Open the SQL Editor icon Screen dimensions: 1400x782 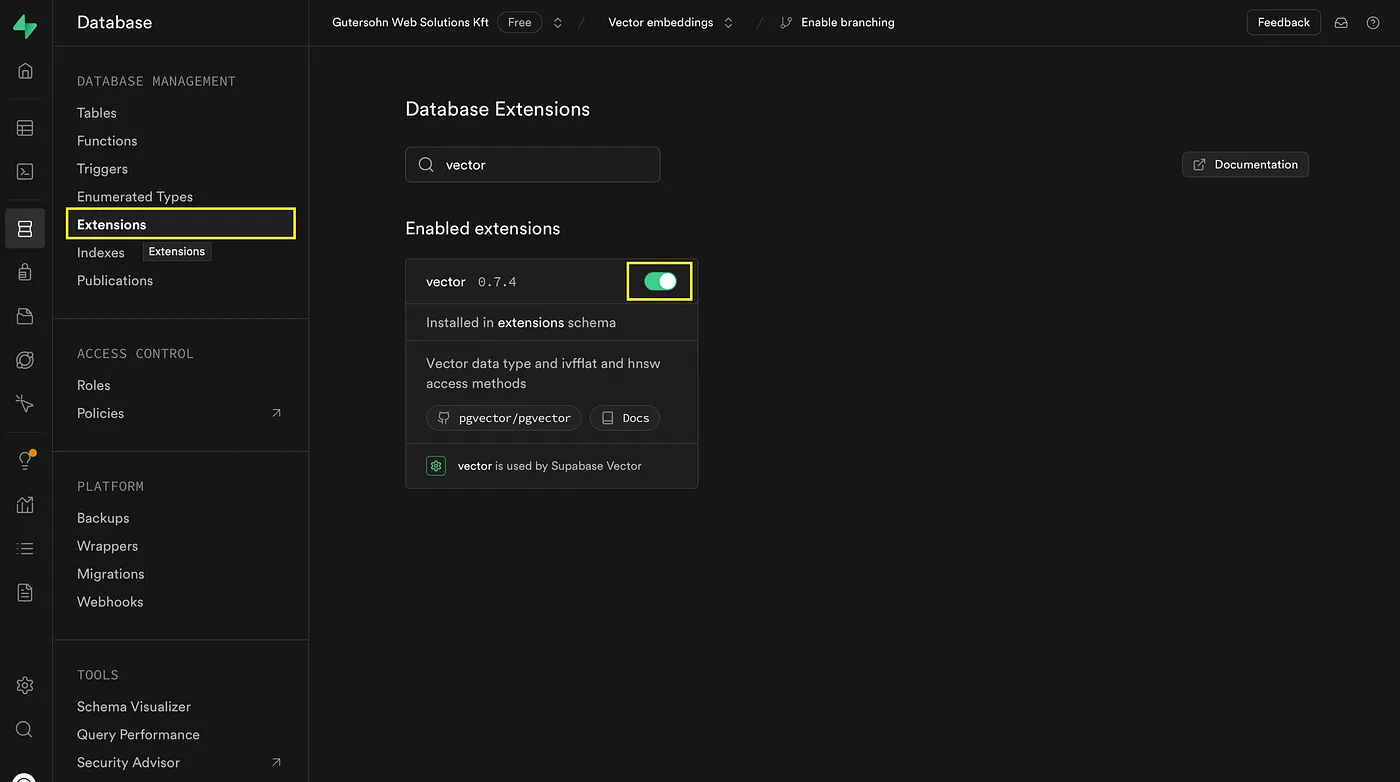pos(25,172)
